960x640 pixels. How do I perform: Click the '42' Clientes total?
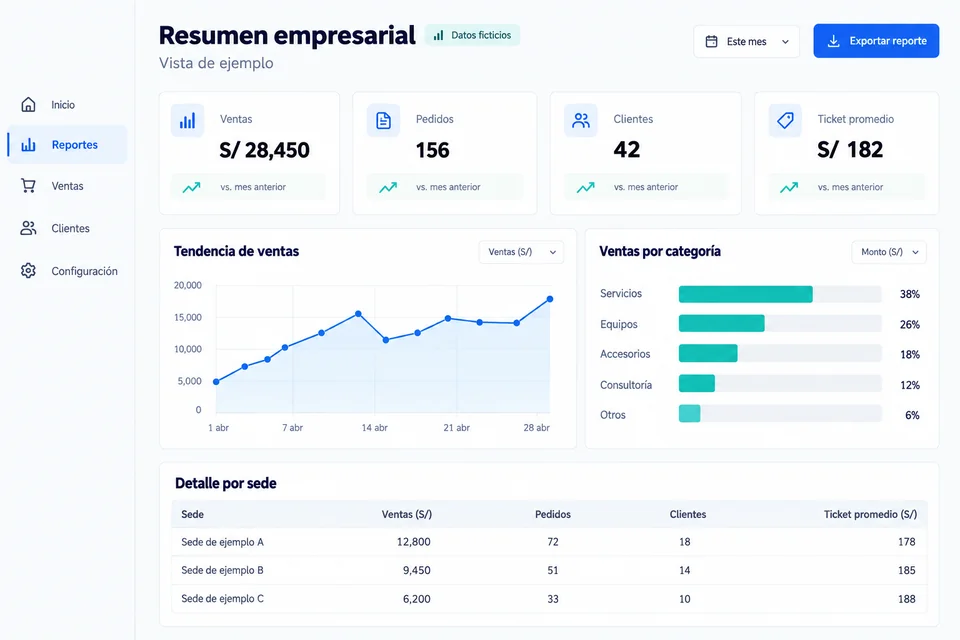627,149
